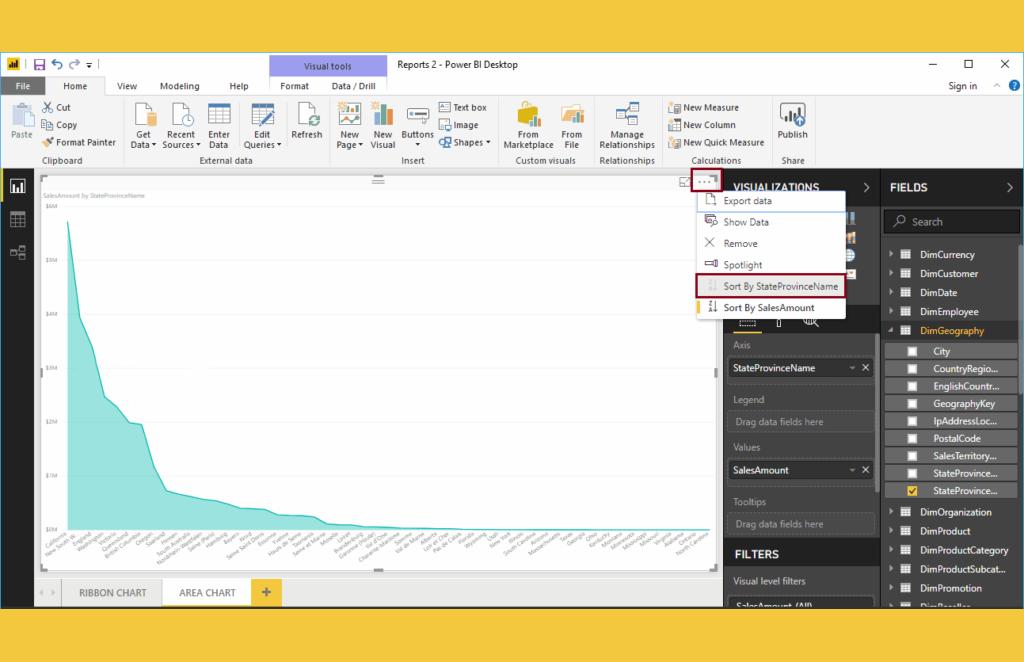Check the PostalCode field checkbox

click(x=912, y=439)
